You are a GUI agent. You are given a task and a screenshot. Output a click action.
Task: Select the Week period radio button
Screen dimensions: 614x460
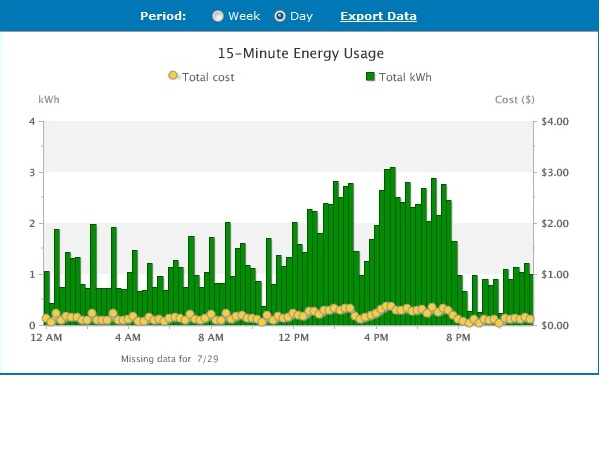point(218,16)
